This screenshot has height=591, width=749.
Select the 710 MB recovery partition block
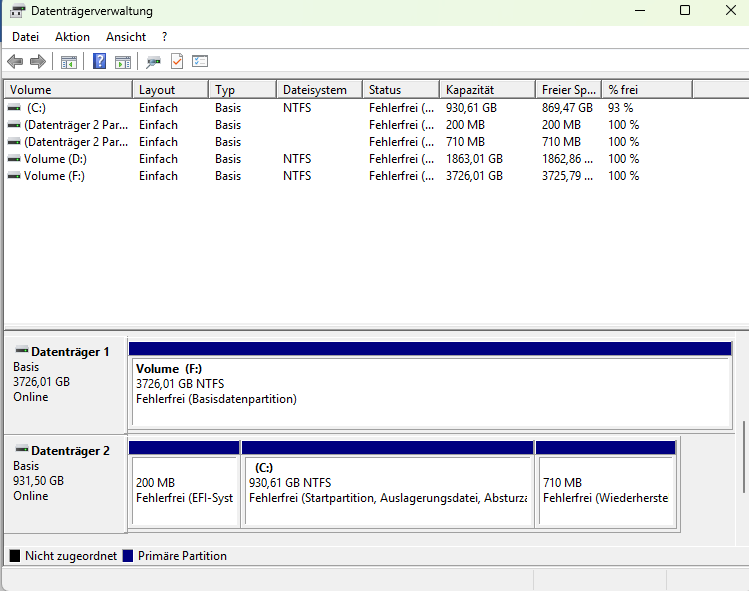click(606, 484)
